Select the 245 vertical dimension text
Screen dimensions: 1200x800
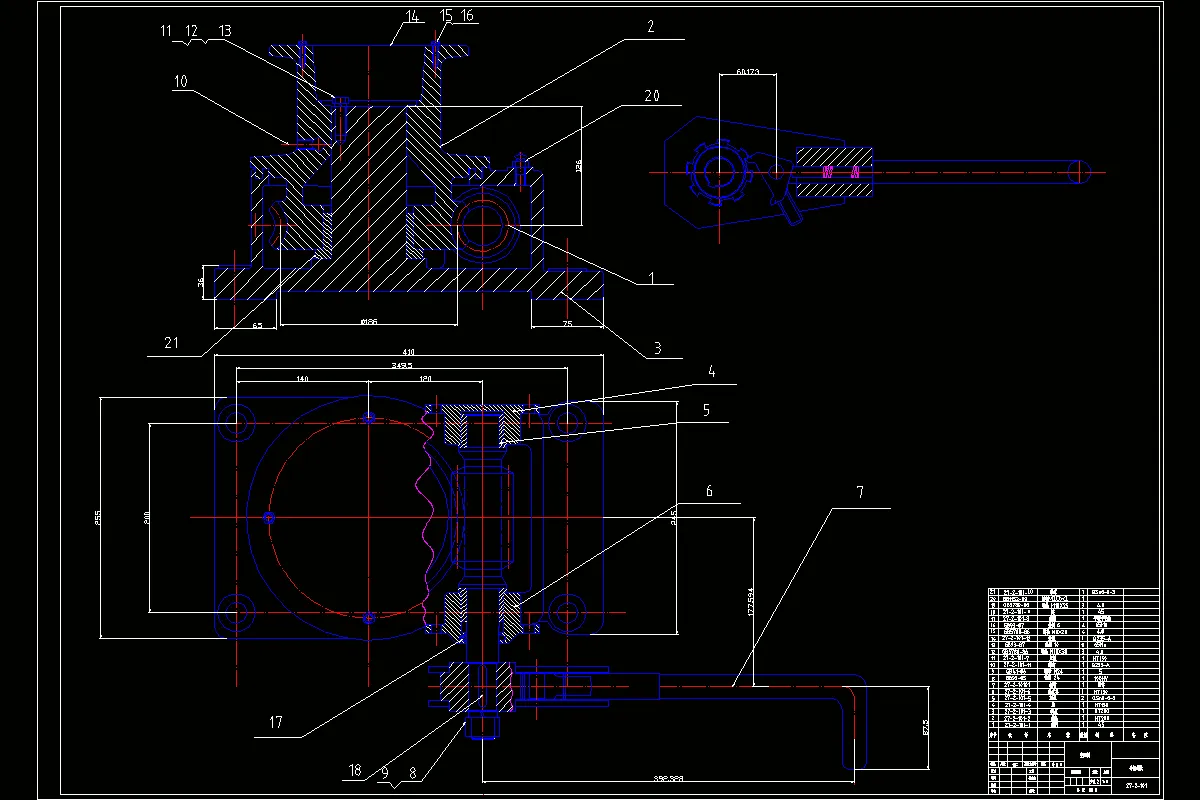click(674, 516)
